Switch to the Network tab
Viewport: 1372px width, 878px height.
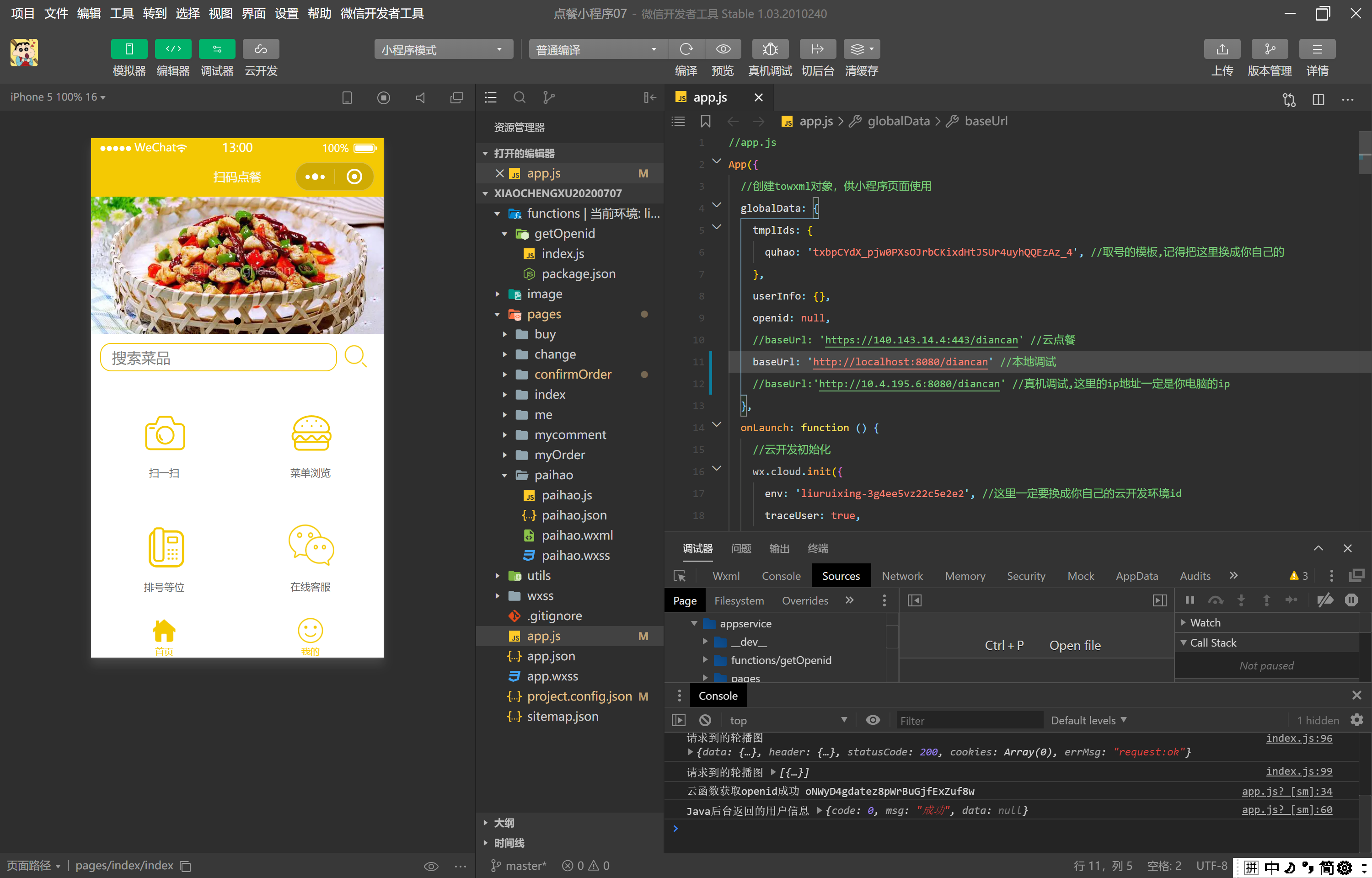click(902, 576)
